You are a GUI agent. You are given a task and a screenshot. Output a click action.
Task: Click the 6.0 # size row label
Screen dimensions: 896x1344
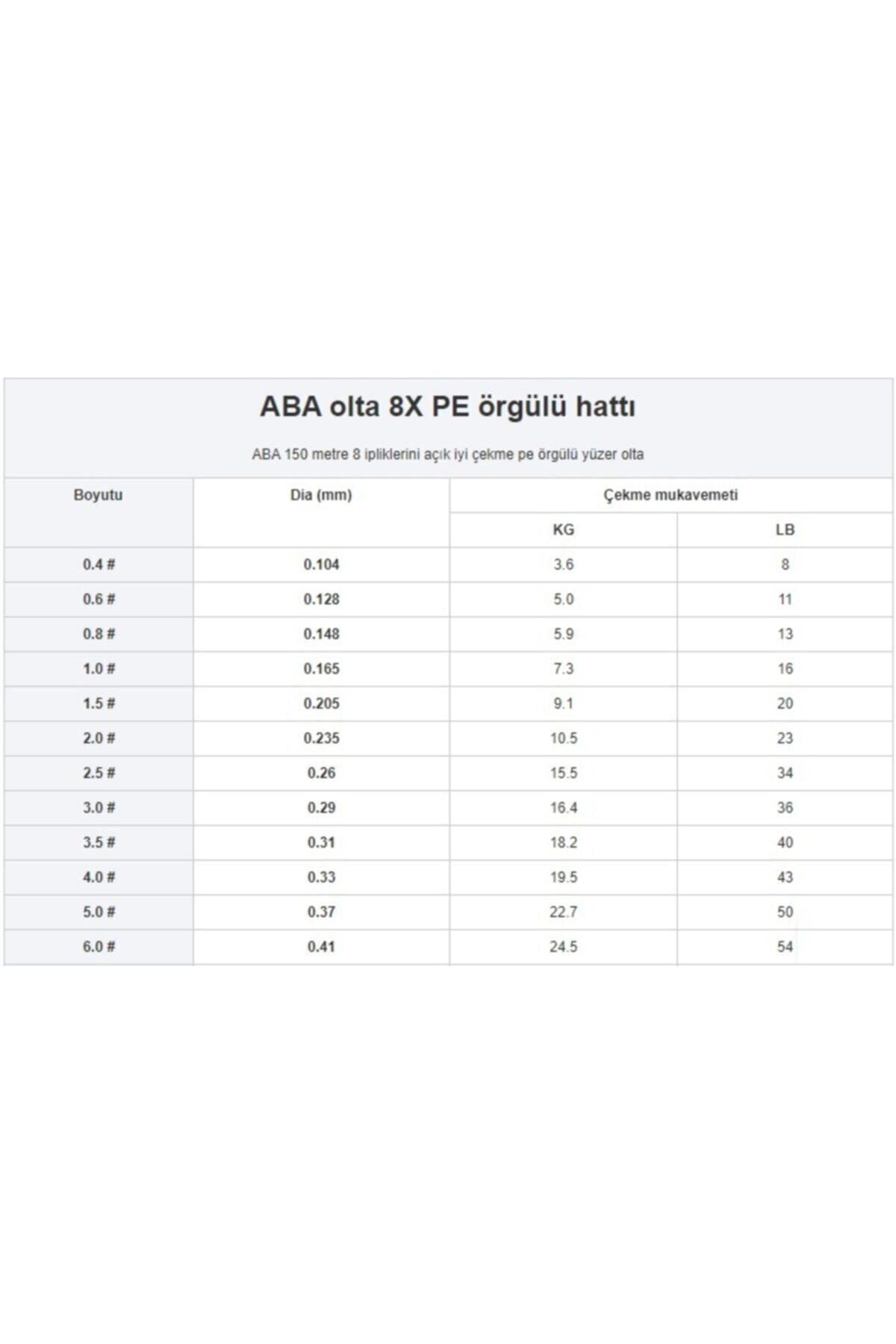click(98, 947)
